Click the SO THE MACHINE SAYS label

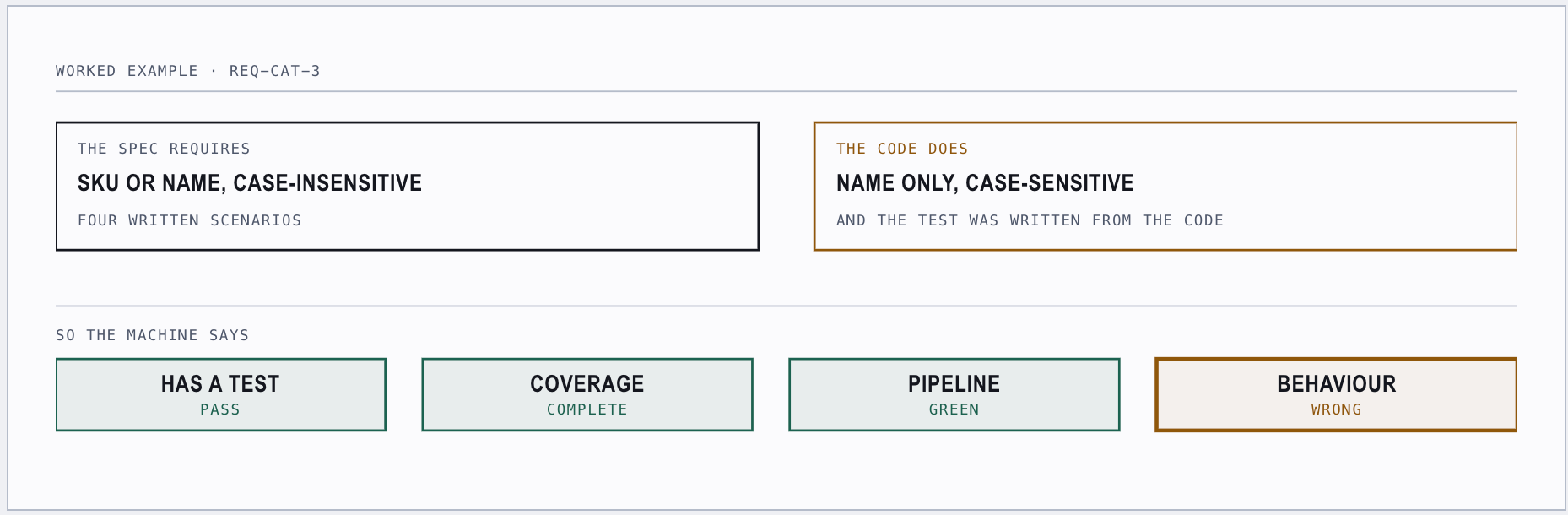153,335
